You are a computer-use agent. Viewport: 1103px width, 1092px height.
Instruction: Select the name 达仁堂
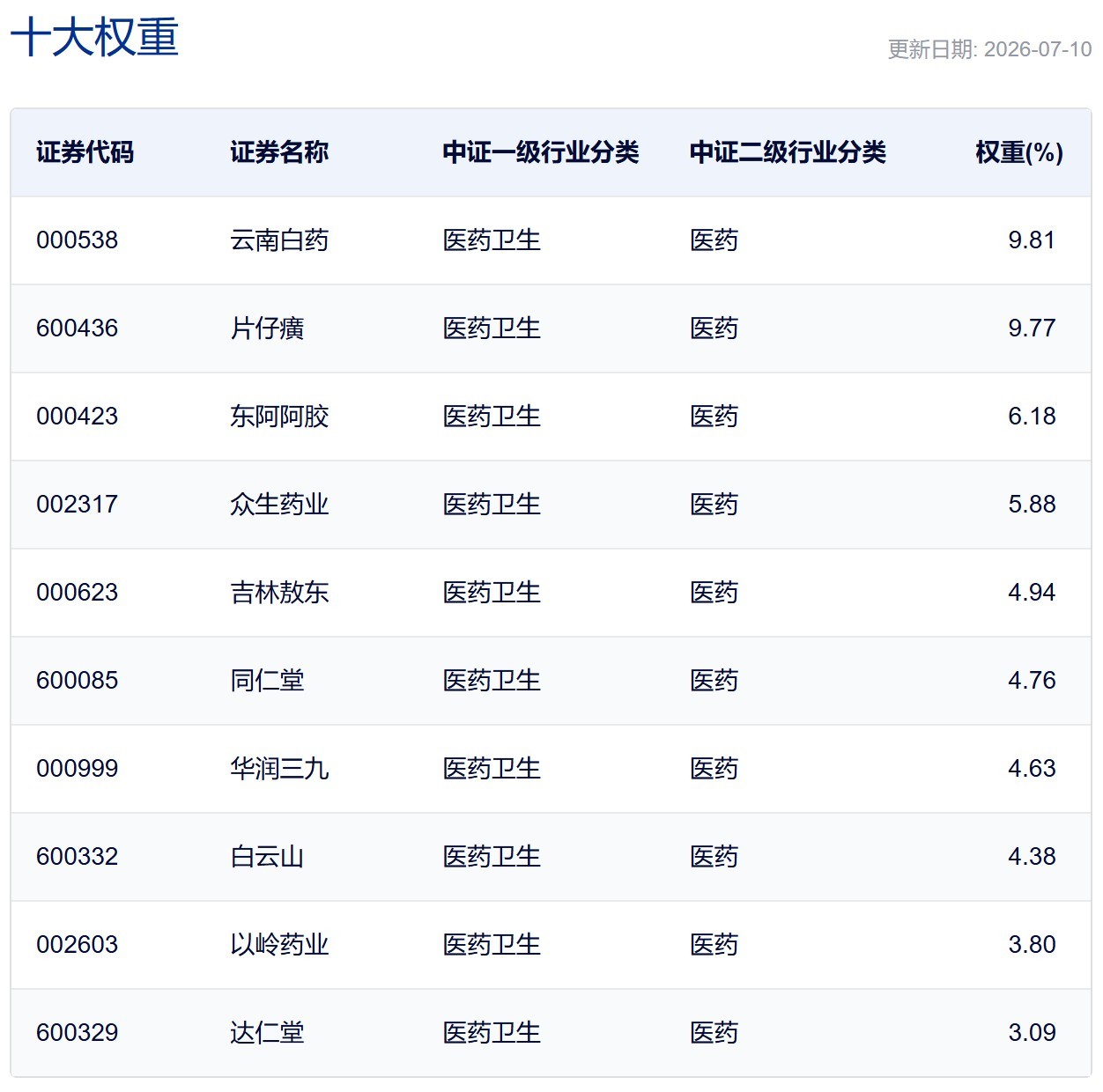click(267, 1033)
